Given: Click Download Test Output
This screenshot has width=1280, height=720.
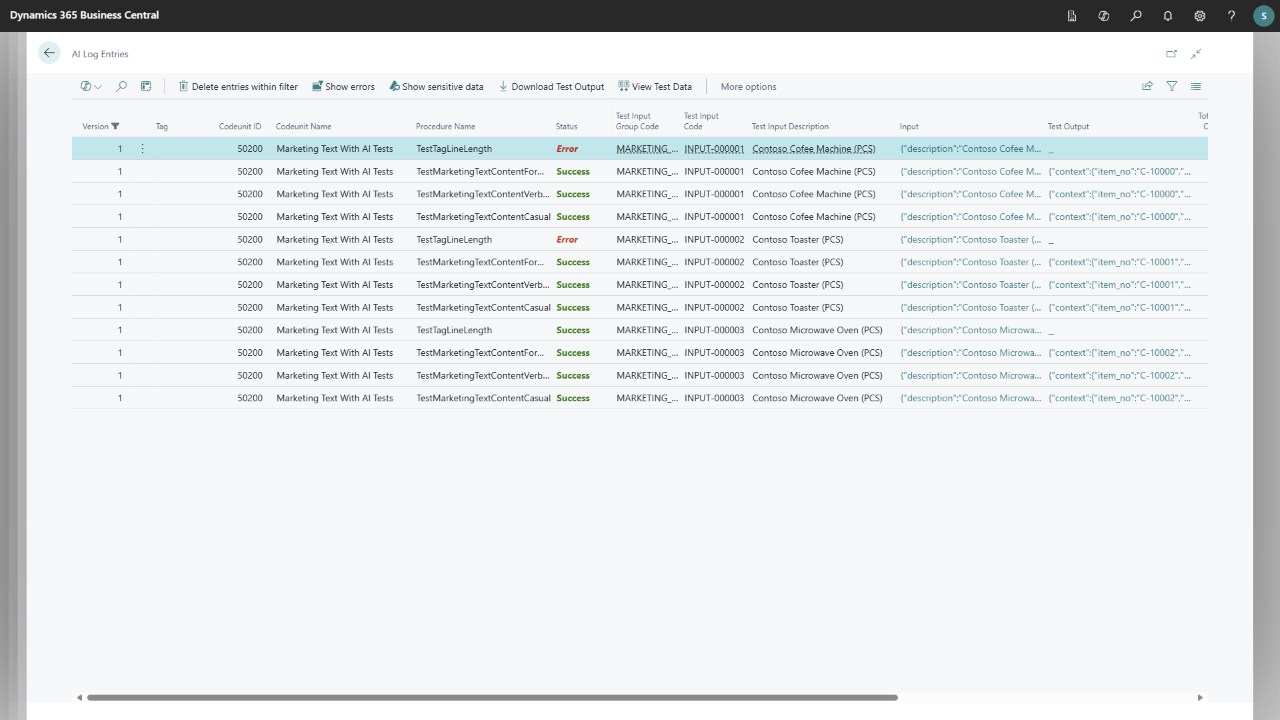Looking at the screenshot, I should click(551, 86).
